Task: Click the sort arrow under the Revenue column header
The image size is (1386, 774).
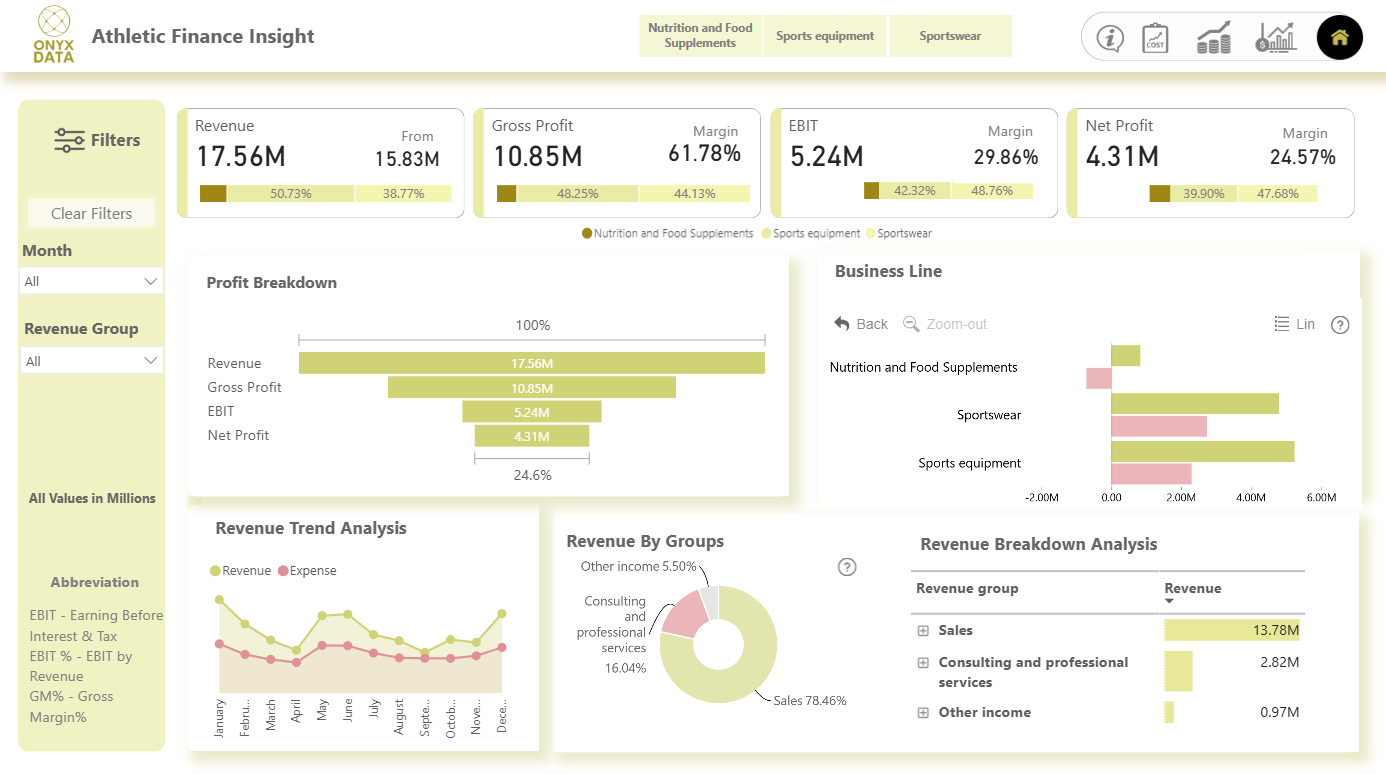Action: click(x=1170, y=601)
